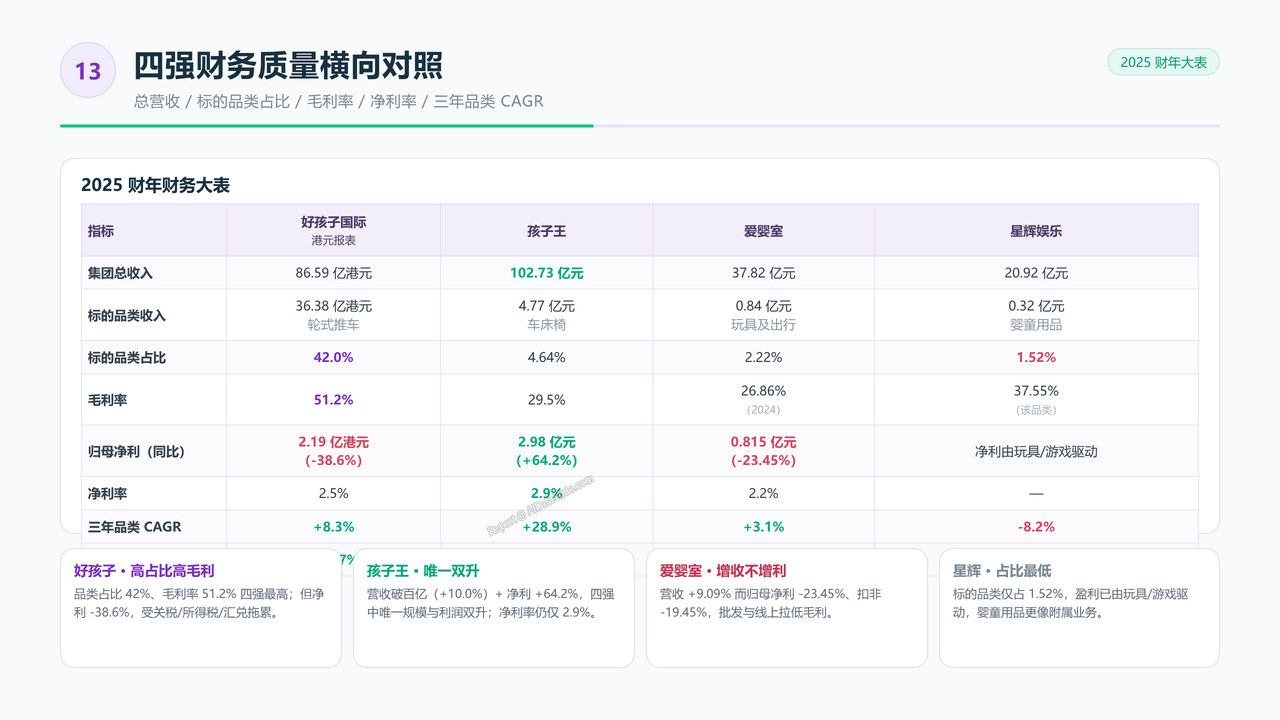Select the +8.3% CAGR value
Viewport: 1280px width, 720px height.
[334, 526]
